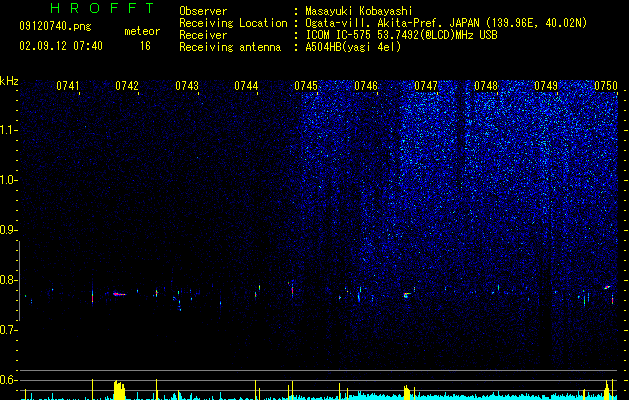Click the 0745 time marker

pos(306,86)
